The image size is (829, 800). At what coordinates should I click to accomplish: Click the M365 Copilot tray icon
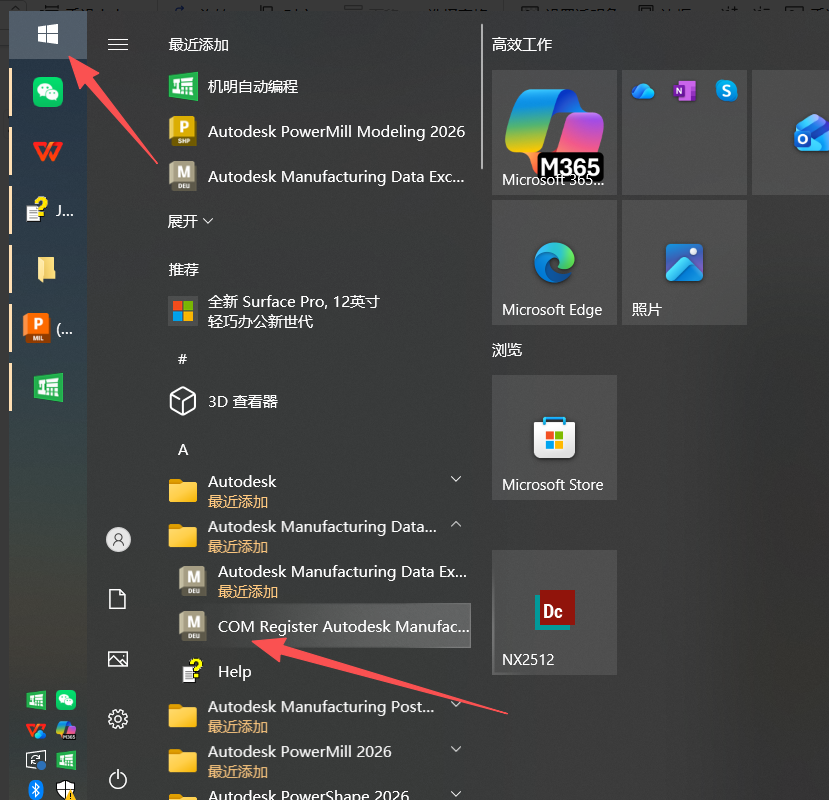[x=66, y=731]
